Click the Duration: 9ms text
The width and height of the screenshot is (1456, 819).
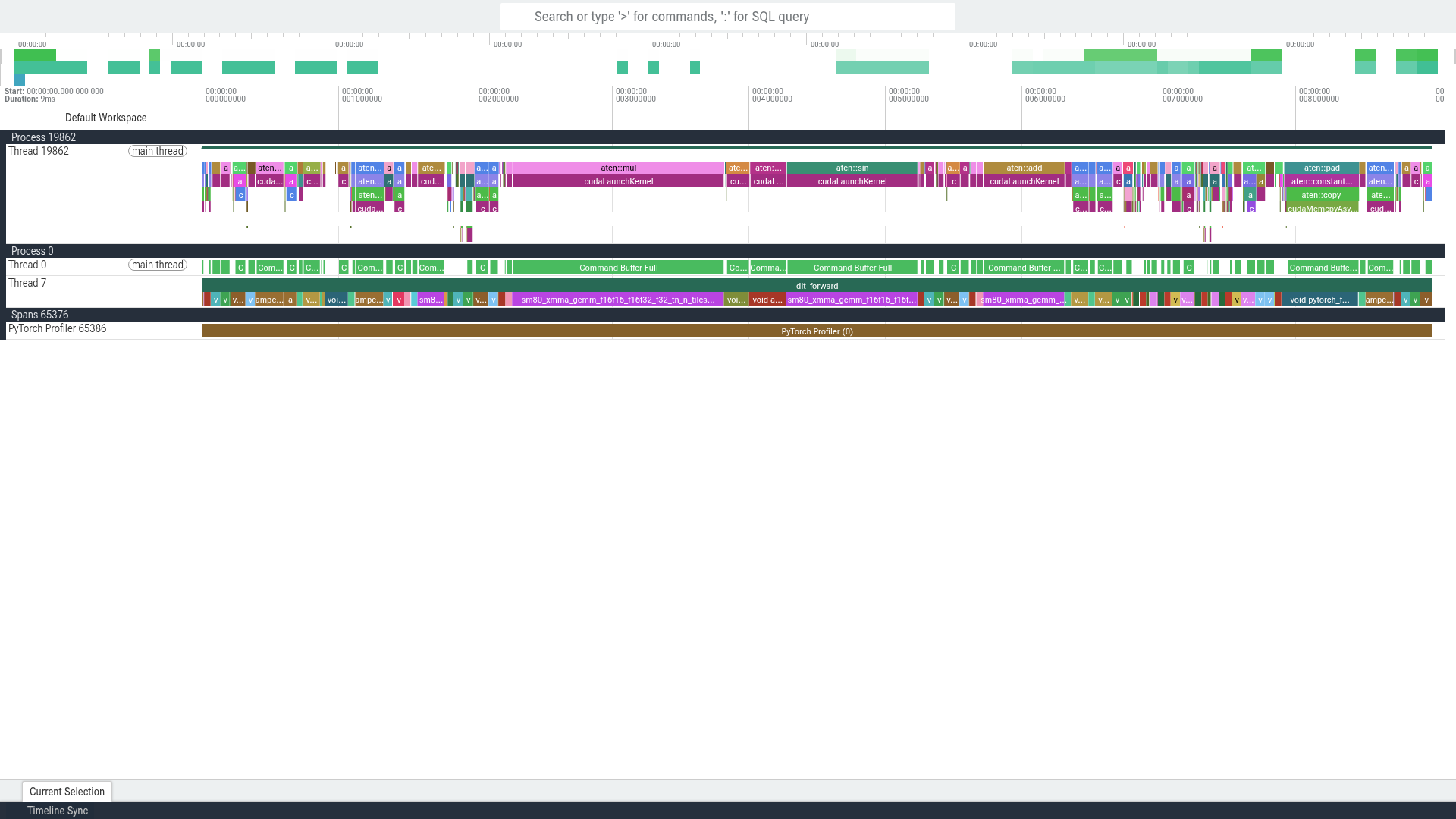(x=30, y=99)
